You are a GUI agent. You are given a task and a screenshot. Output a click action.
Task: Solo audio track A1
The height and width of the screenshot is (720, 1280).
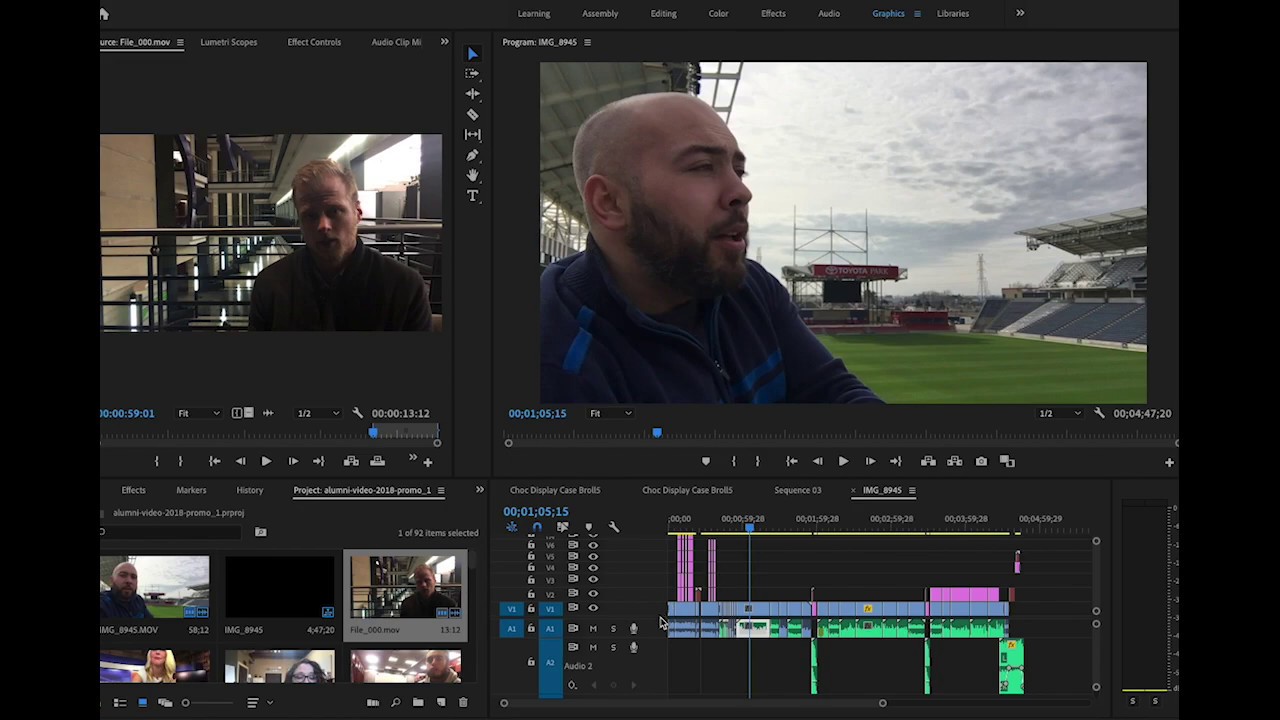coord(613,628)
